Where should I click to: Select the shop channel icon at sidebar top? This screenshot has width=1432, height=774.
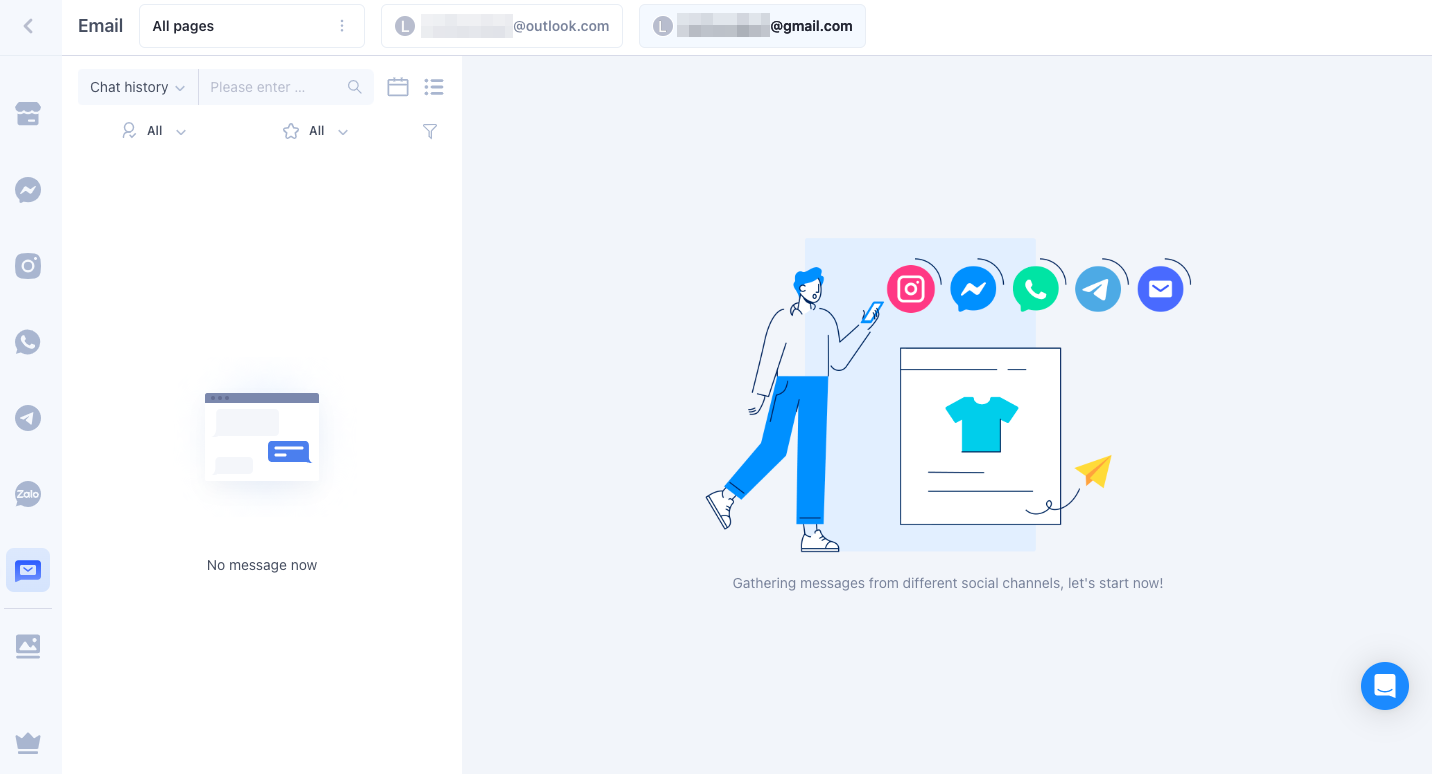coord(27,114)
